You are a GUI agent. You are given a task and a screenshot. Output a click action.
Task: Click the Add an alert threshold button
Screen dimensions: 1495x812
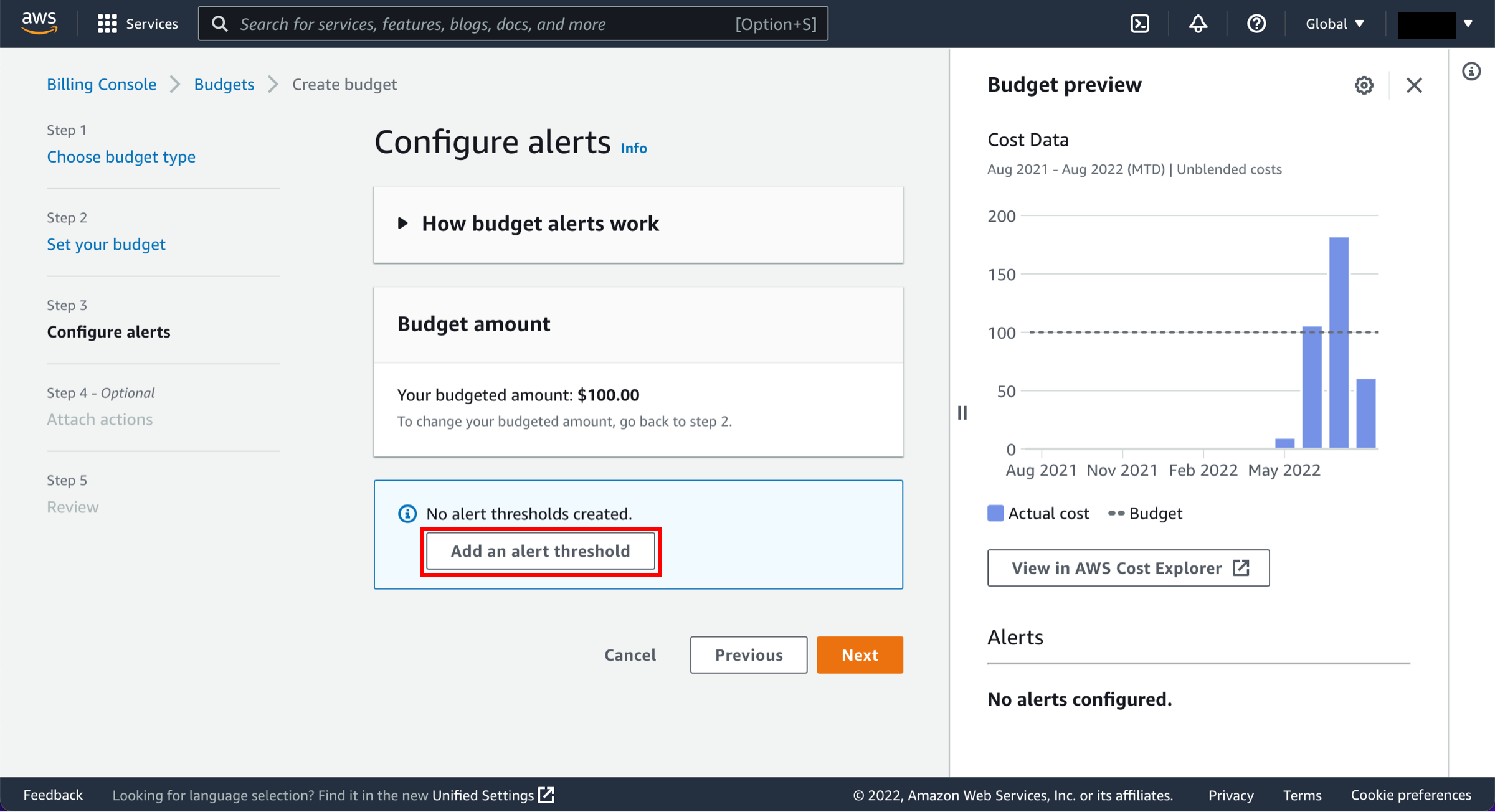(x=541, y=551)
